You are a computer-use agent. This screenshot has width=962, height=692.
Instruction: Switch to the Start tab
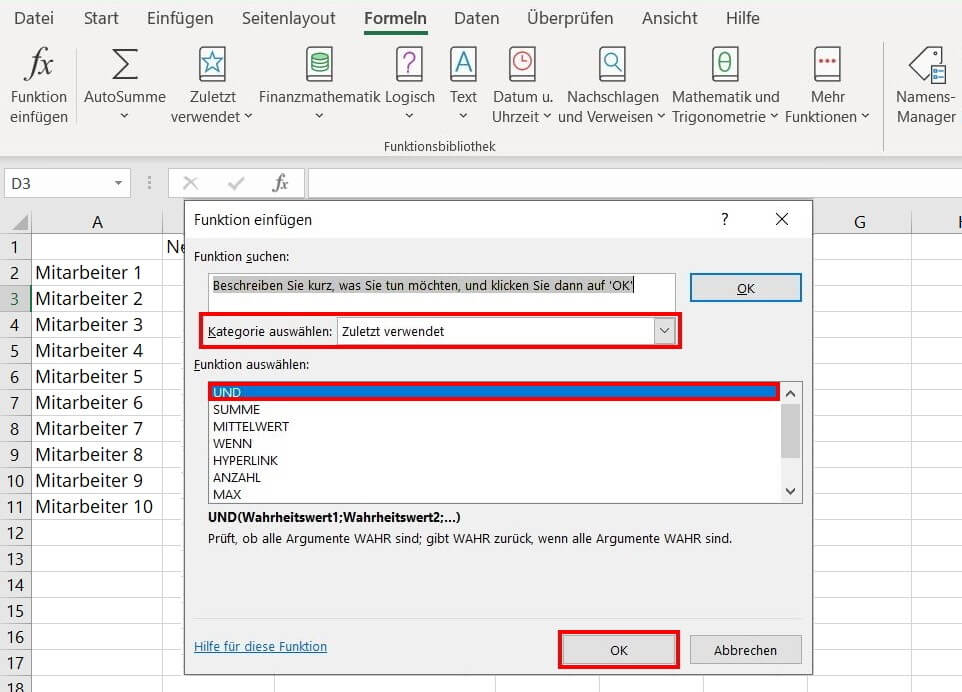click(x=101, y=18)
